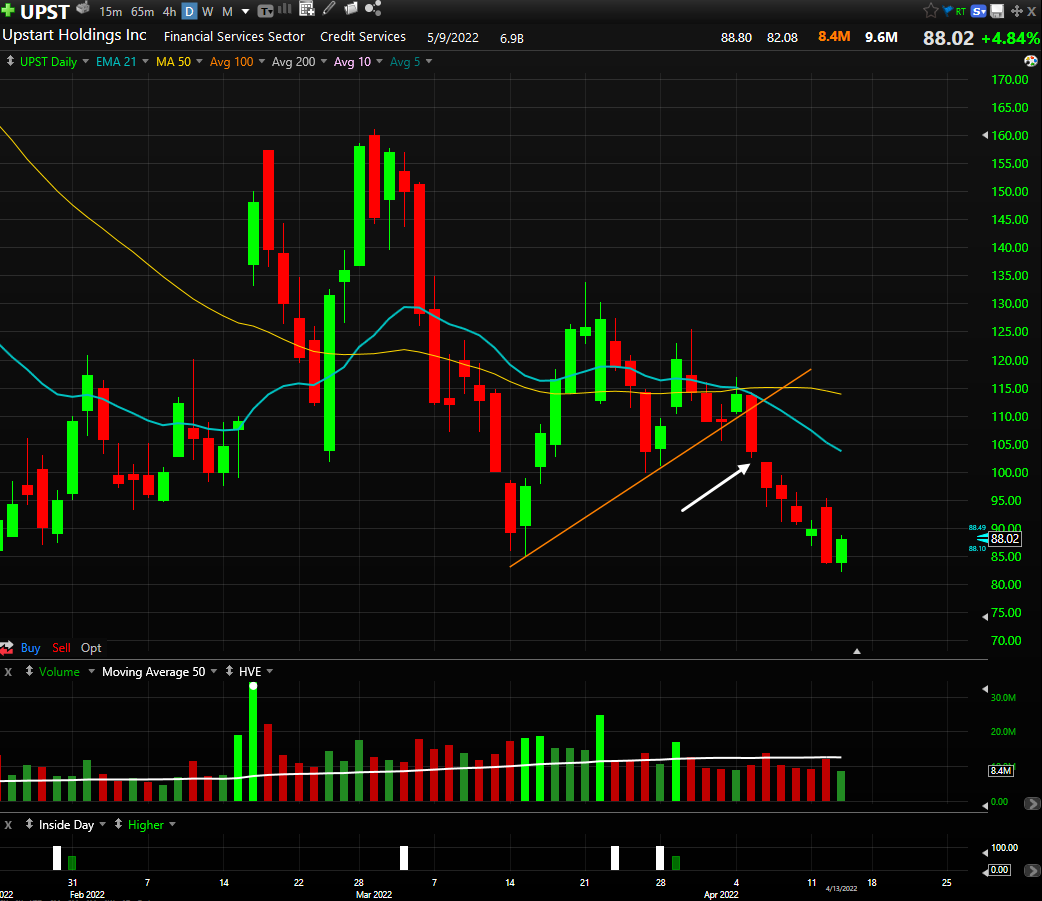Select the pencil drawing tools icon
The height and width of the screenshot is (901, 1042).
pos(329,9)
